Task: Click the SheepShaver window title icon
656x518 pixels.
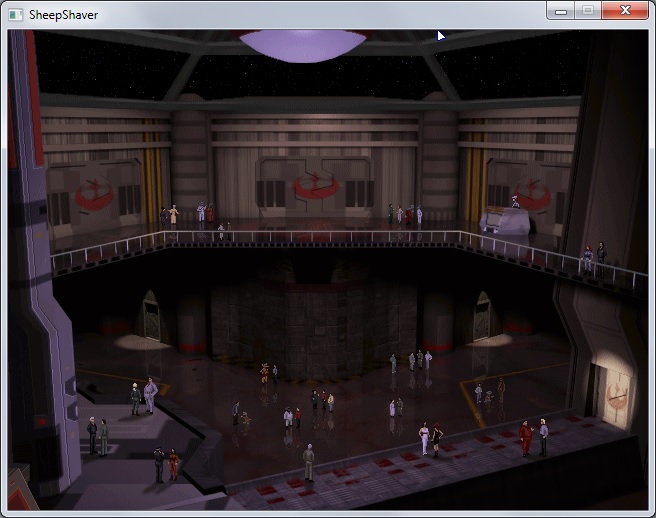Action: 15,15
